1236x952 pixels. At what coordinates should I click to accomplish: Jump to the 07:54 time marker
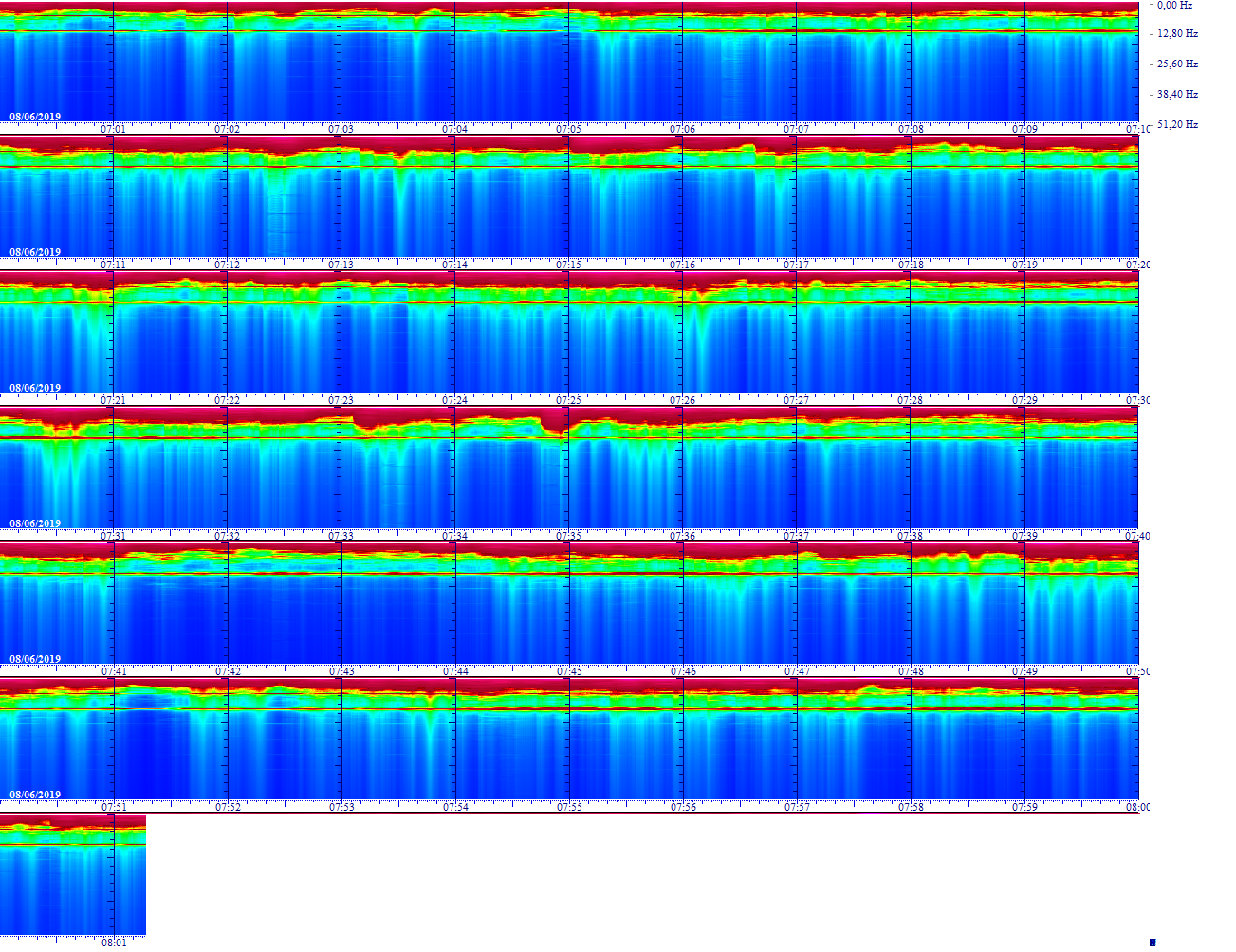pyautogui.click(x=455, y=807)
